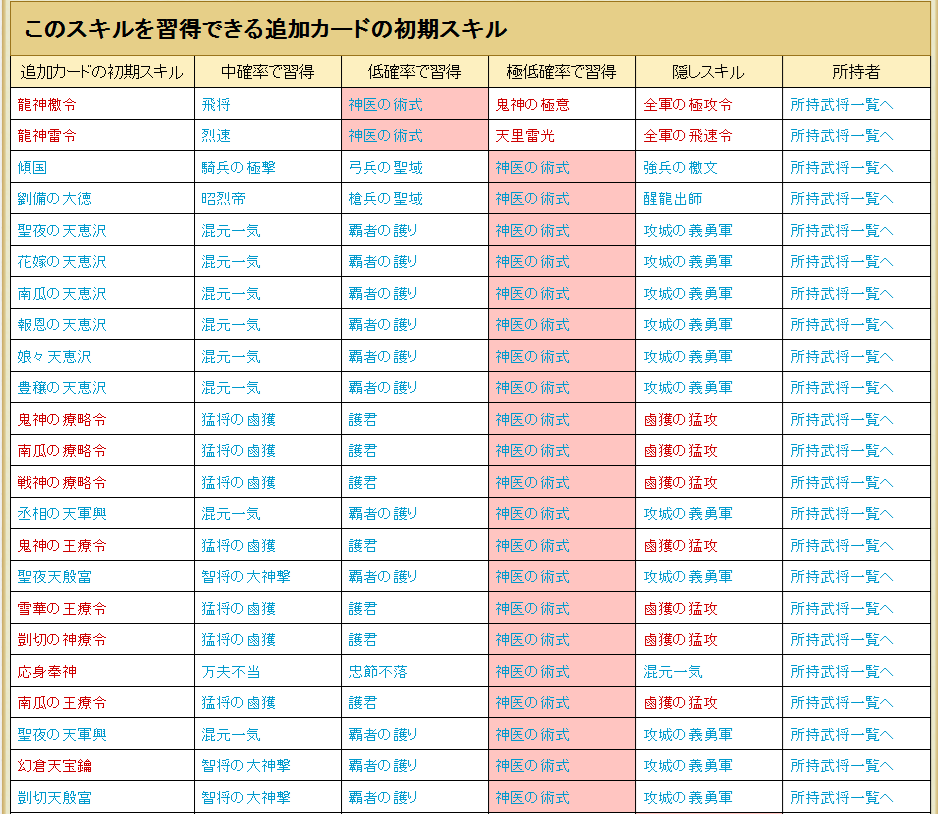Select 全軍の飛速令 hidden skill link

point(687,136)
